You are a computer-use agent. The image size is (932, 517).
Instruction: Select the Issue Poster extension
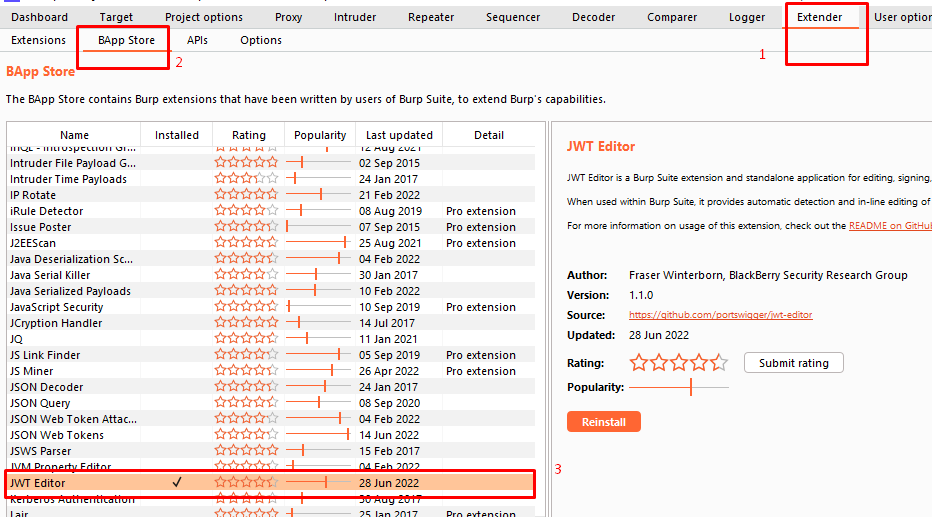coord(271,227)
